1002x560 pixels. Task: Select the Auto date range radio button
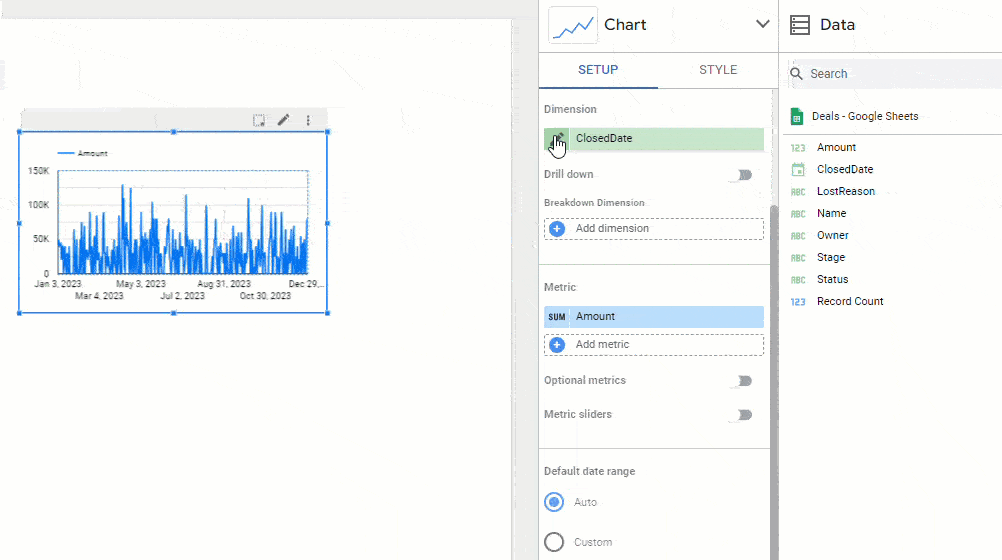(x=554, y=502)
